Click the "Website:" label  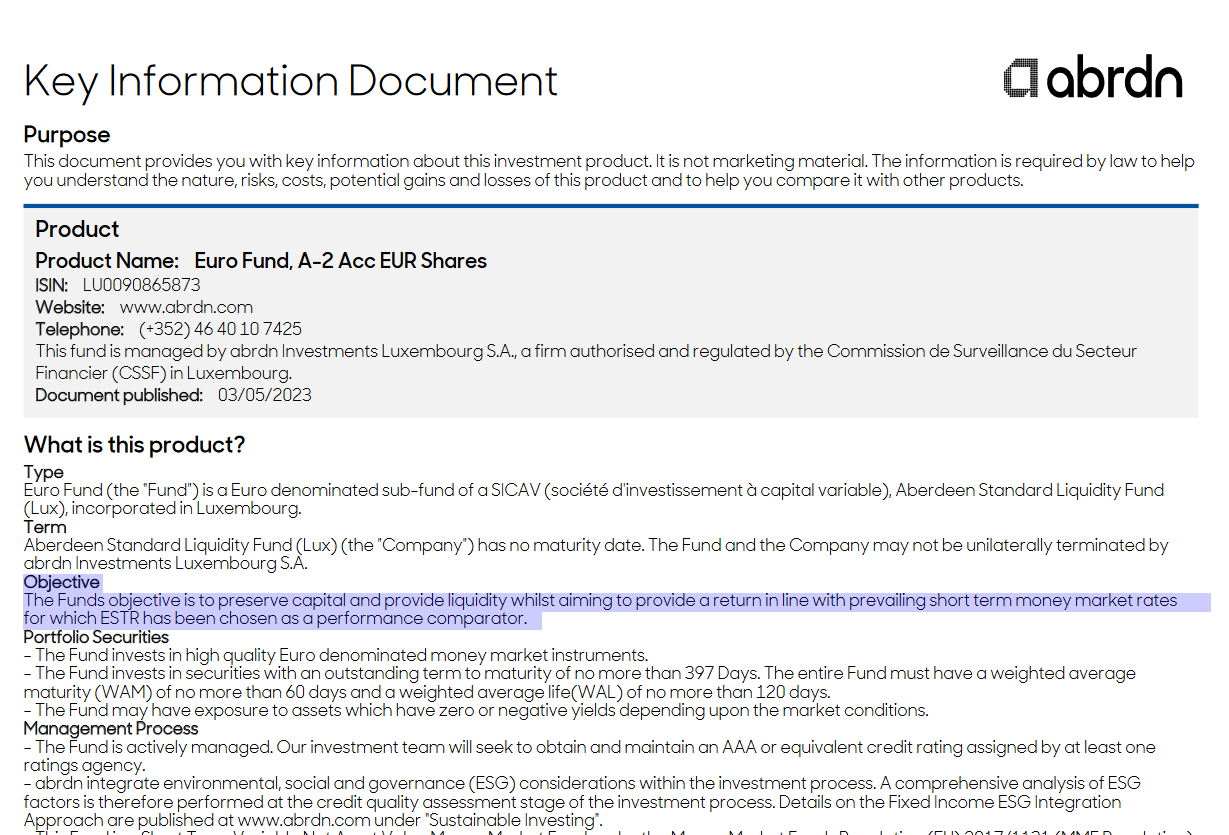[70, 307]
